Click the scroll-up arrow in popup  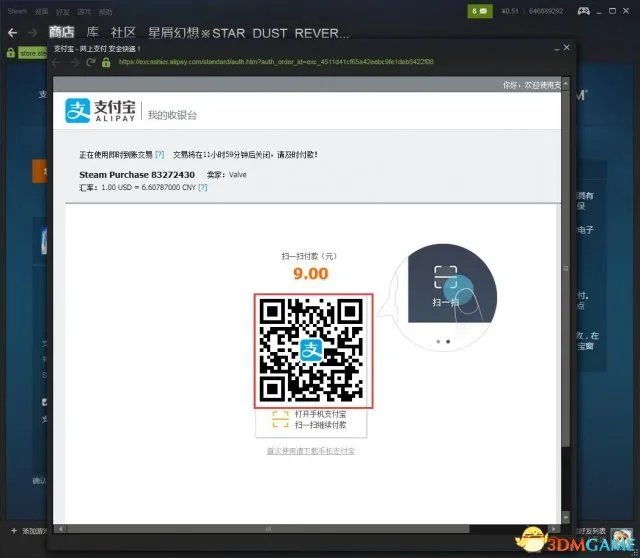(x=565, y=84)
